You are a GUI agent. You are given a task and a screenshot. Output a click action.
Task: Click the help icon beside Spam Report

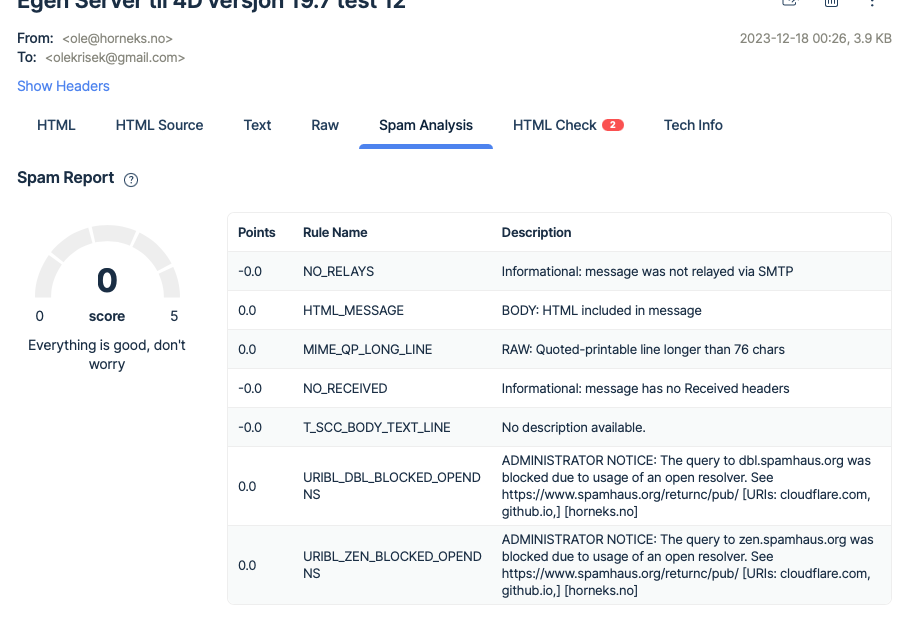pyautogui.click(x=131, y=180)
